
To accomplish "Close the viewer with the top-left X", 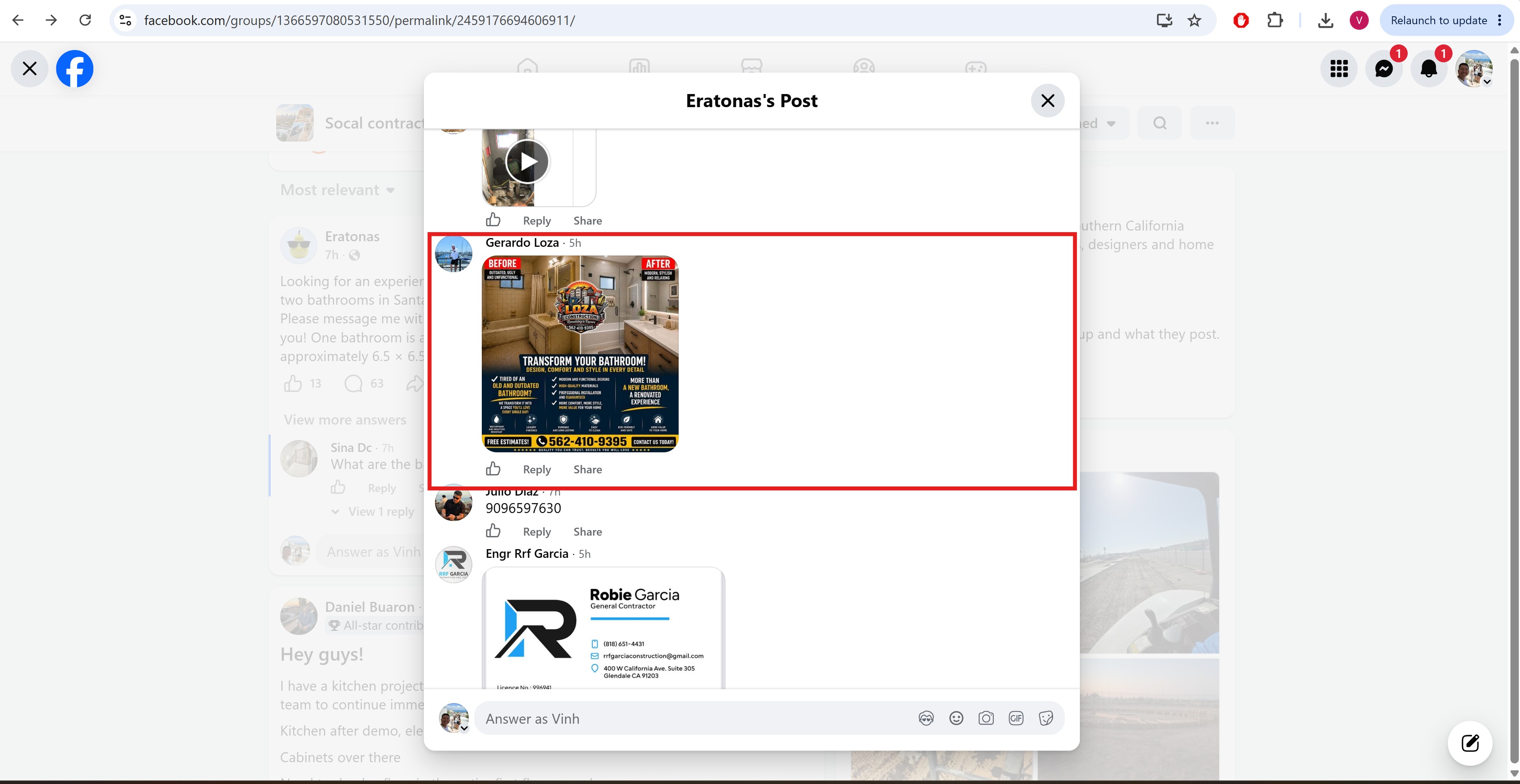I will (x=29, y=68).
